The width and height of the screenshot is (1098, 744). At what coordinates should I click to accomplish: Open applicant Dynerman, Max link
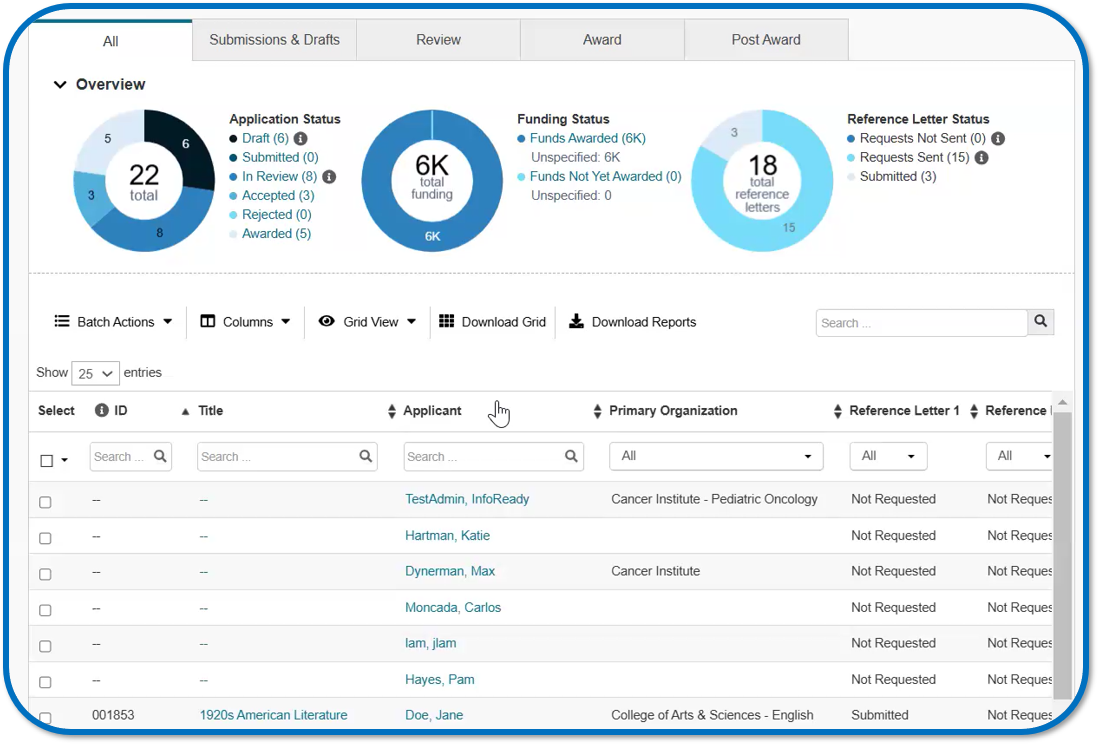click(449, 571)
